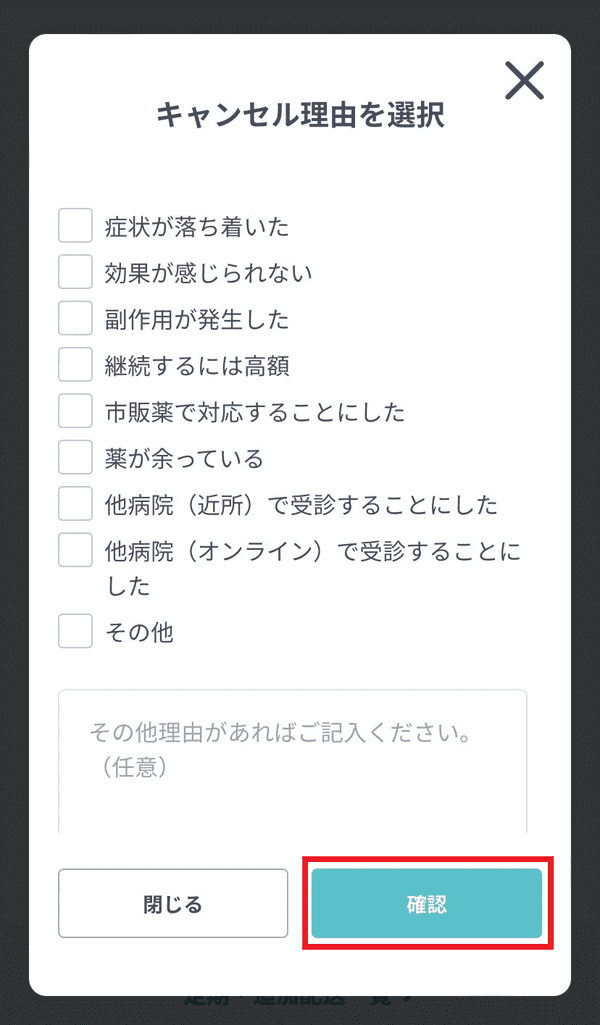600x1025 pixels.
Task: Click the その他 label text
Action: click(139, 632)
